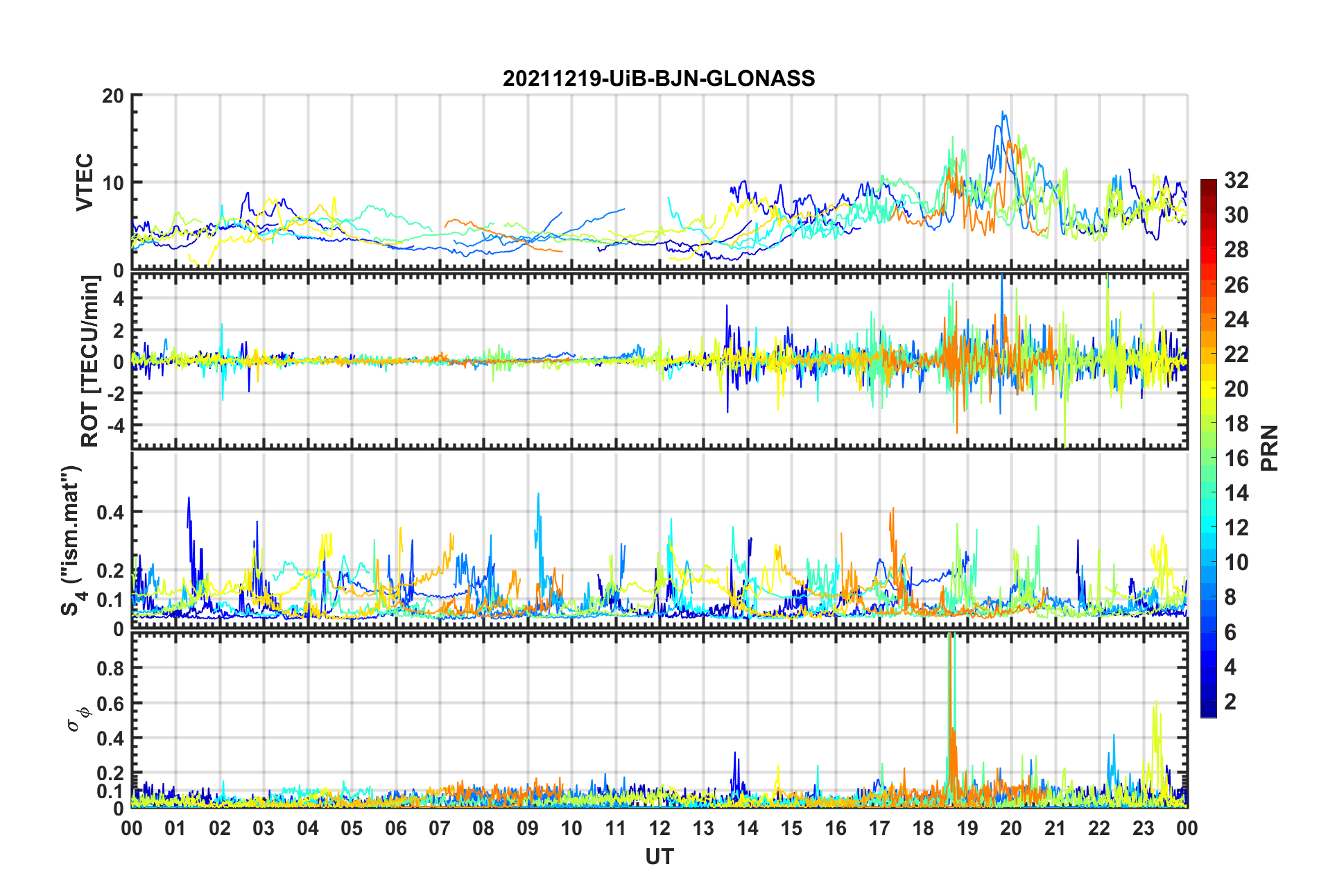The image size is (1319, 896).
Task: Click the sigma phi y-axis tick 0.8
Action: (110, 669)
